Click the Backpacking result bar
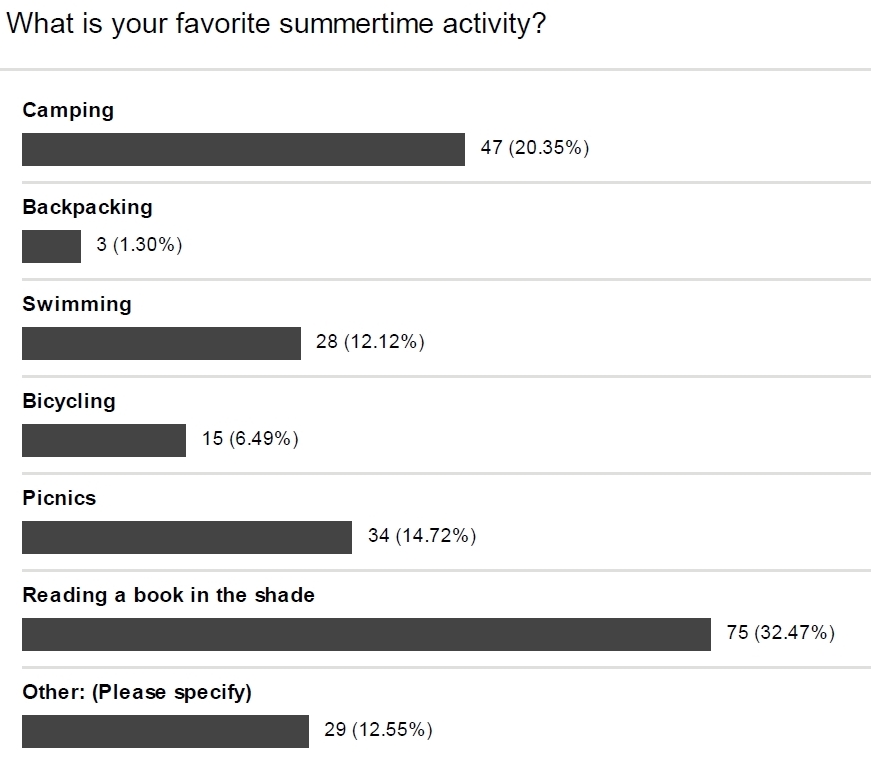The image size is (871, 776). pyautogui.click(x=51, y=246)
